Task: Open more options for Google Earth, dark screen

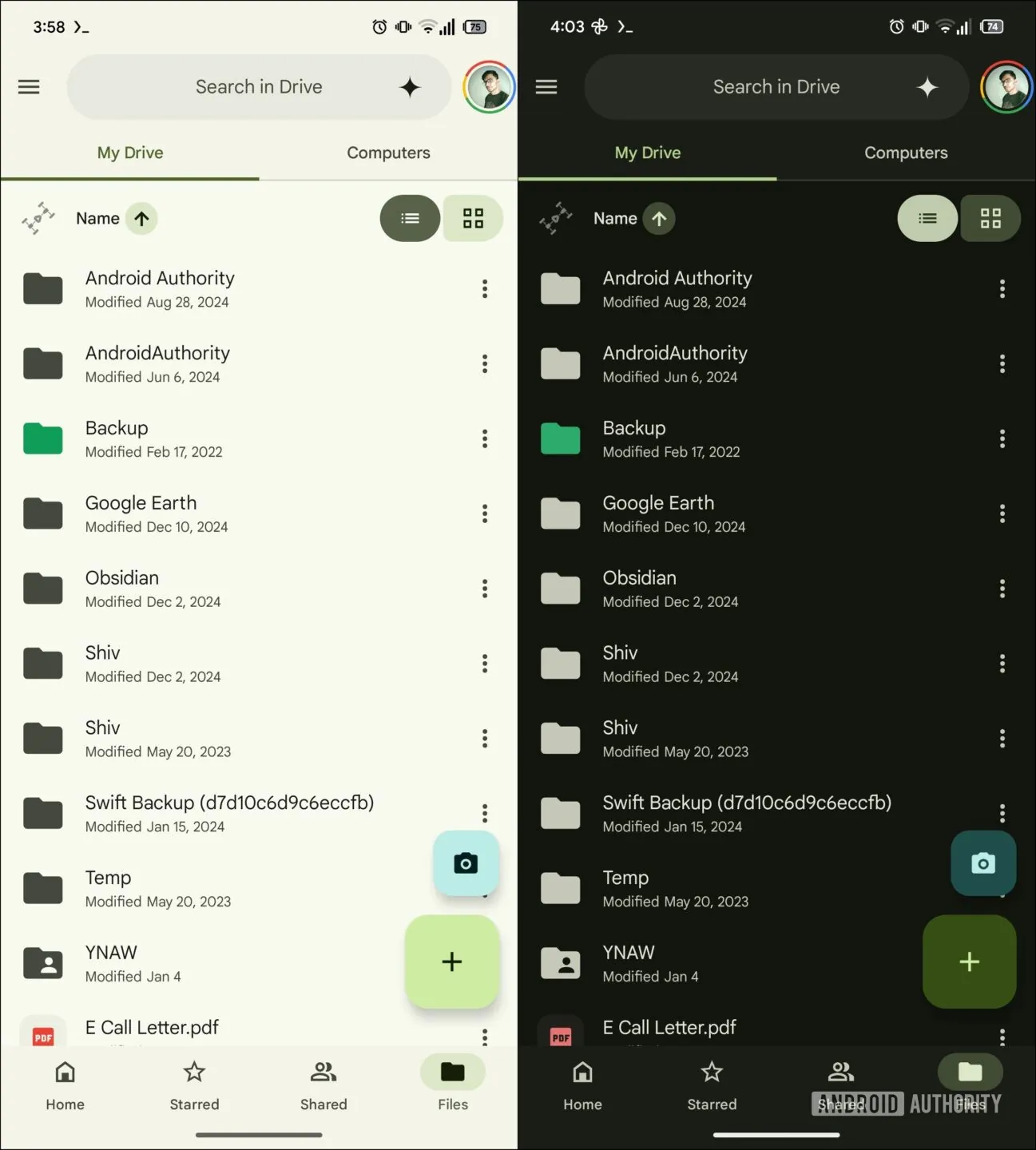Action: 1002,514
